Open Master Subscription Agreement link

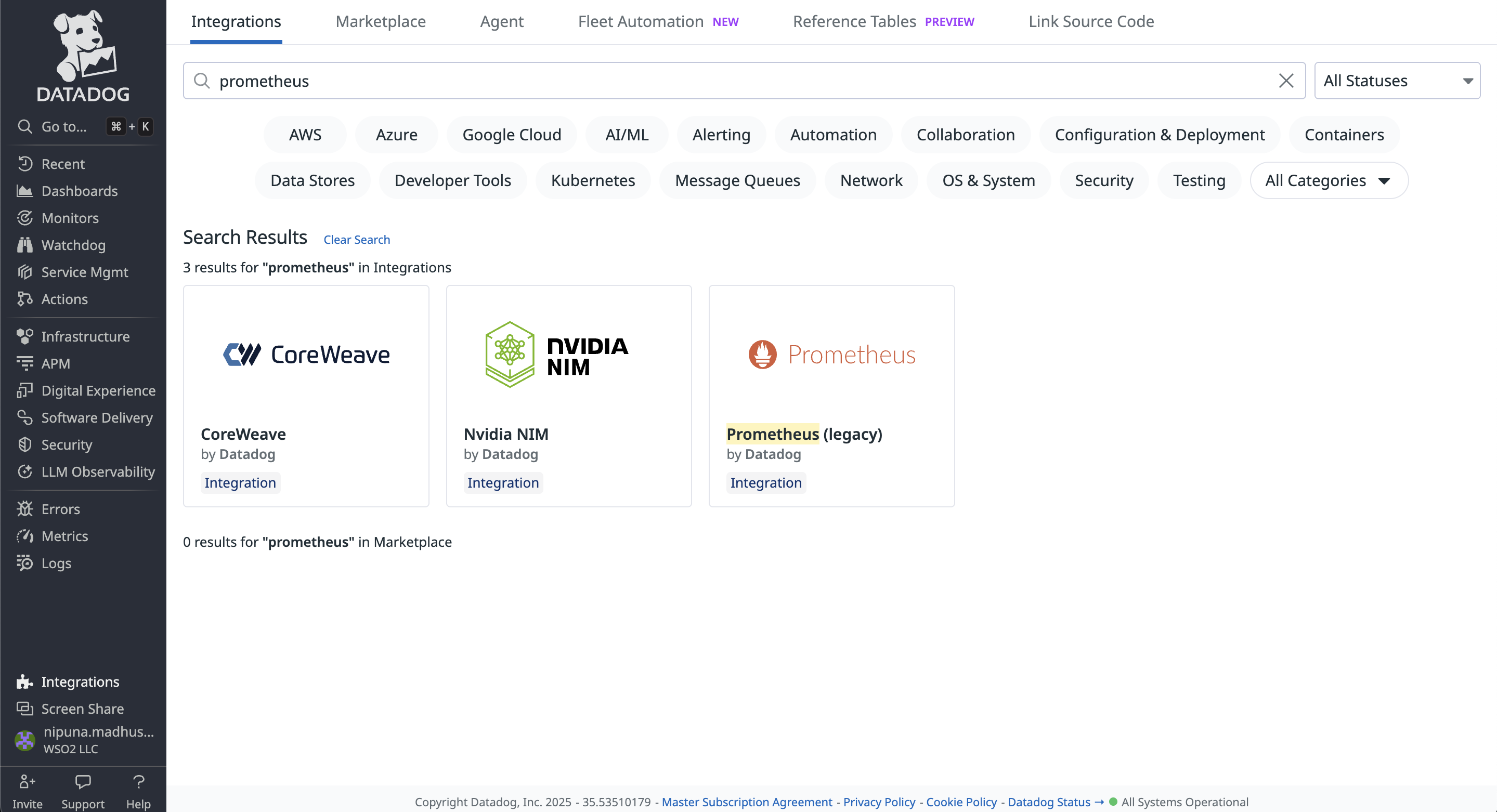pyautogui.click(x=747, y=802)
